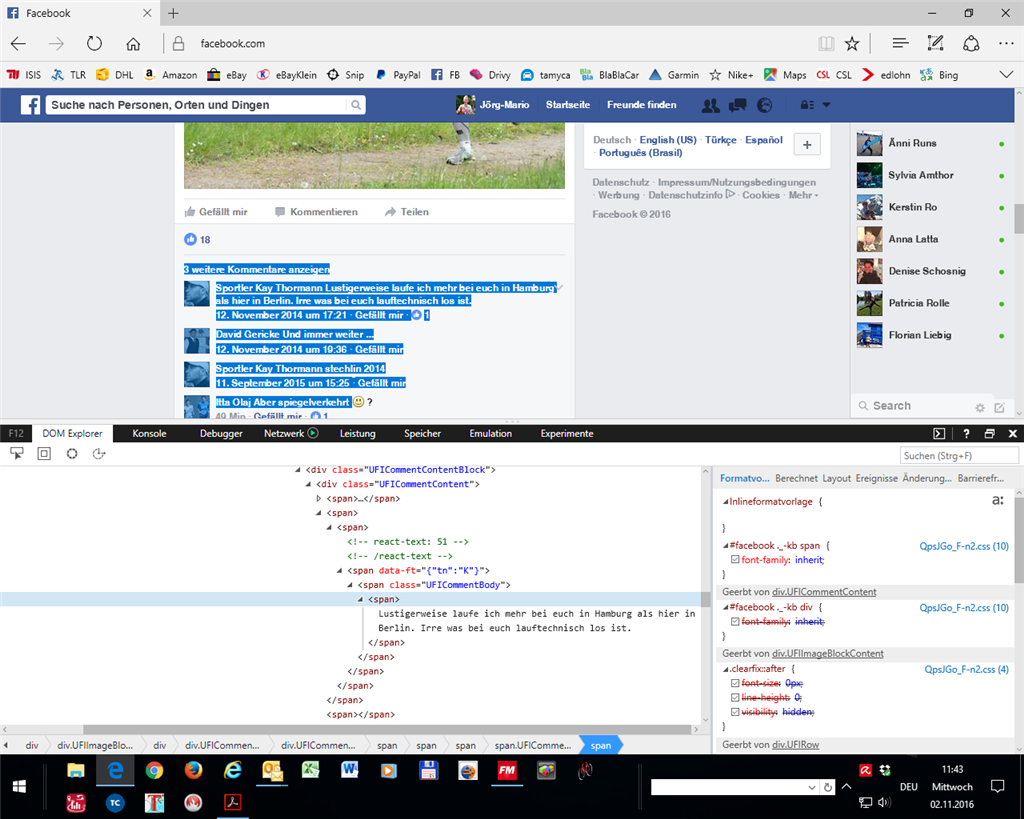The width and height of the screenshot is (1024, 819).
Task: Launch Firefox from taskbar
Action: (x=193, y=771)
